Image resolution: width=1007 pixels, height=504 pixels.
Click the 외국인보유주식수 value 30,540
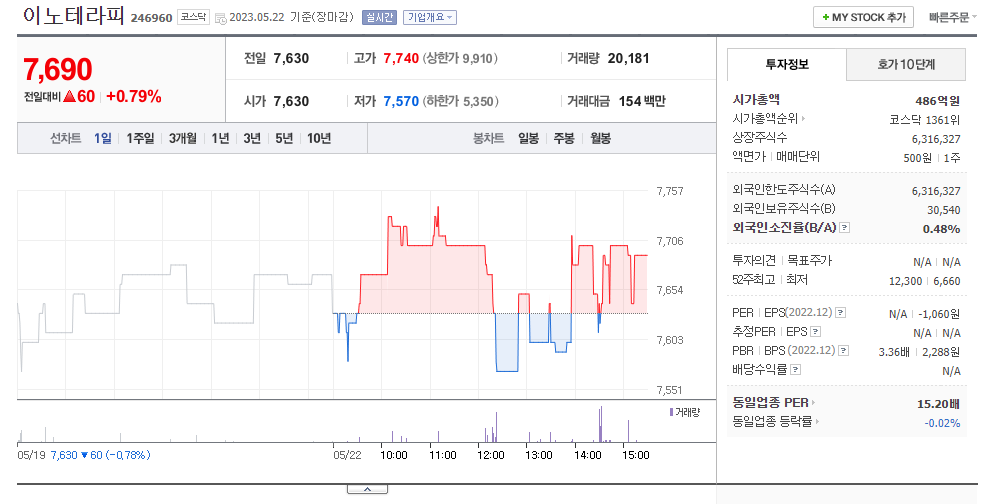(x=943, y=210)
